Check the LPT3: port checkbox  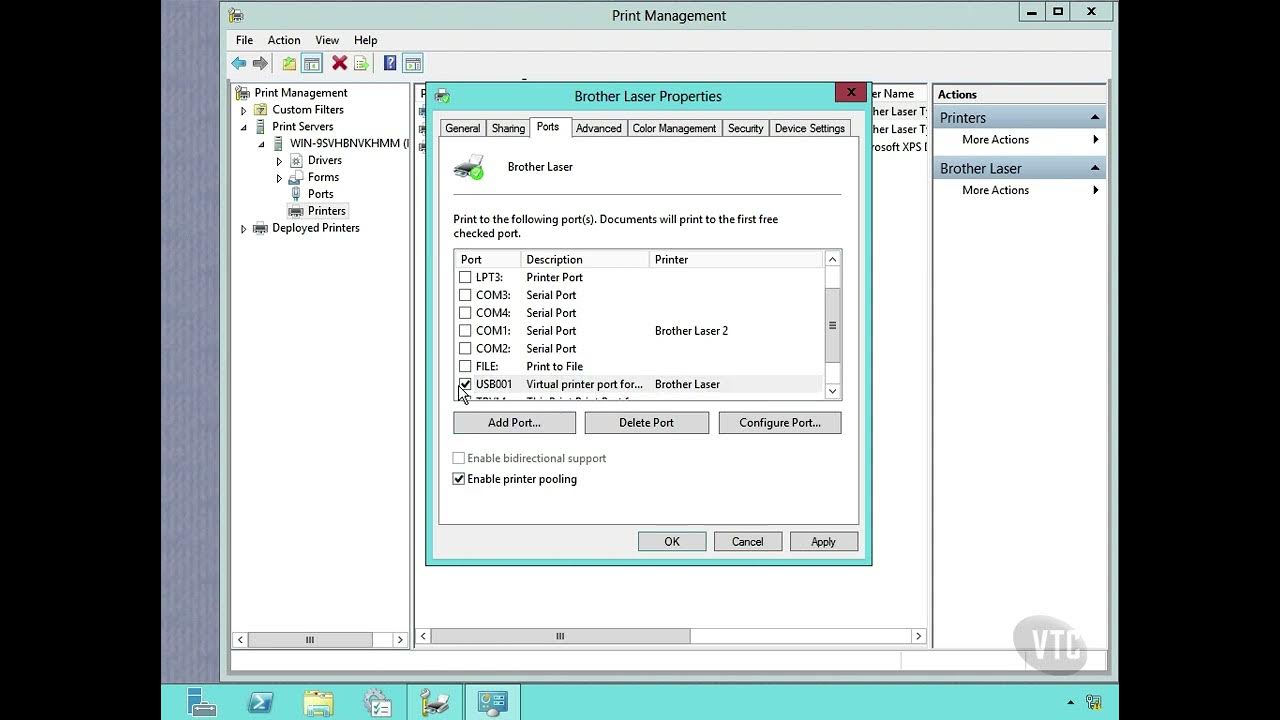(x=465, y=277)
